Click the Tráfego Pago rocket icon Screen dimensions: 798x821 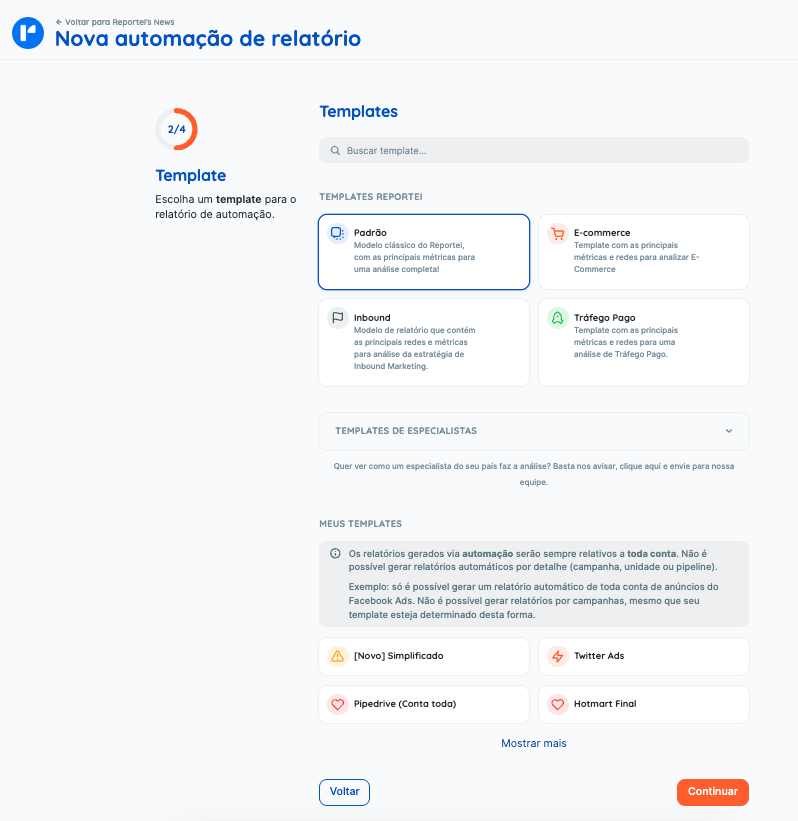point(558,318)
